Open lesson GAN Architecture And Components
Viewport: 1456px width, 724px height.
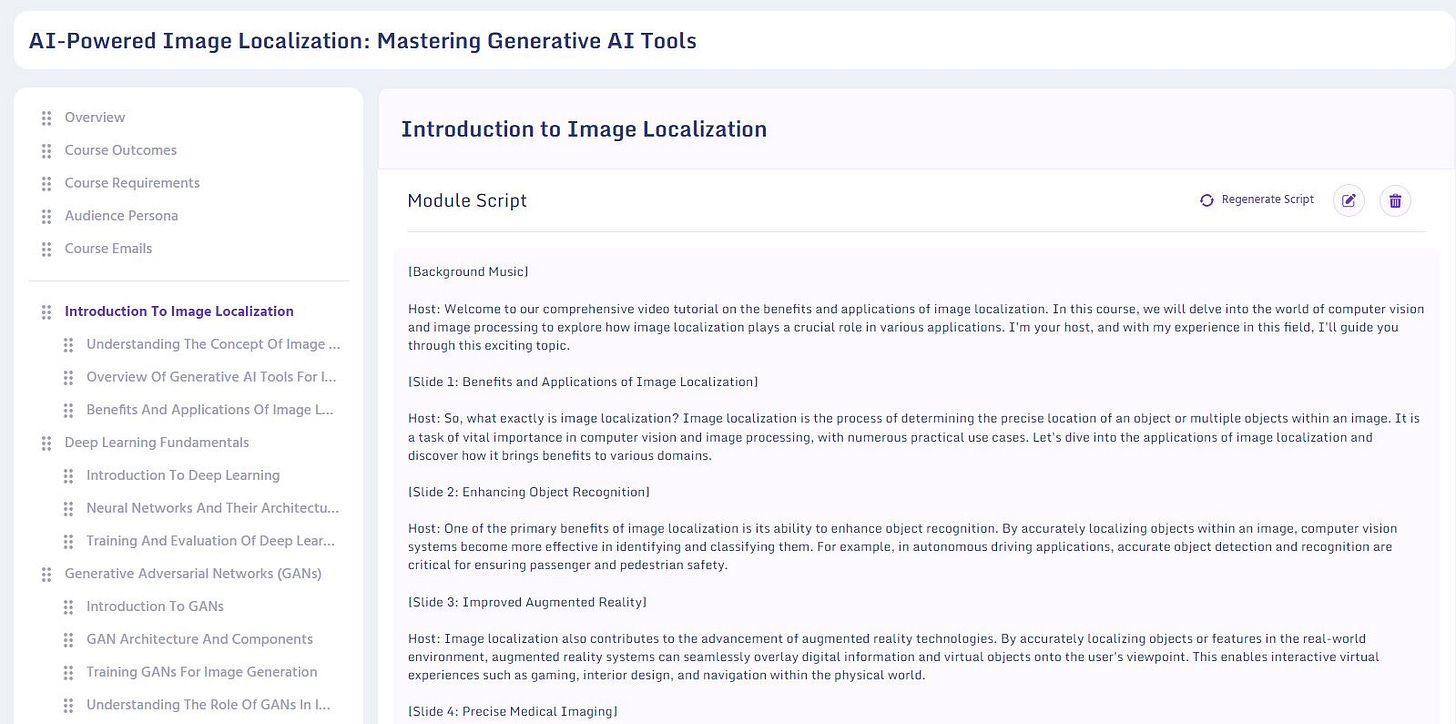point(200,639)
